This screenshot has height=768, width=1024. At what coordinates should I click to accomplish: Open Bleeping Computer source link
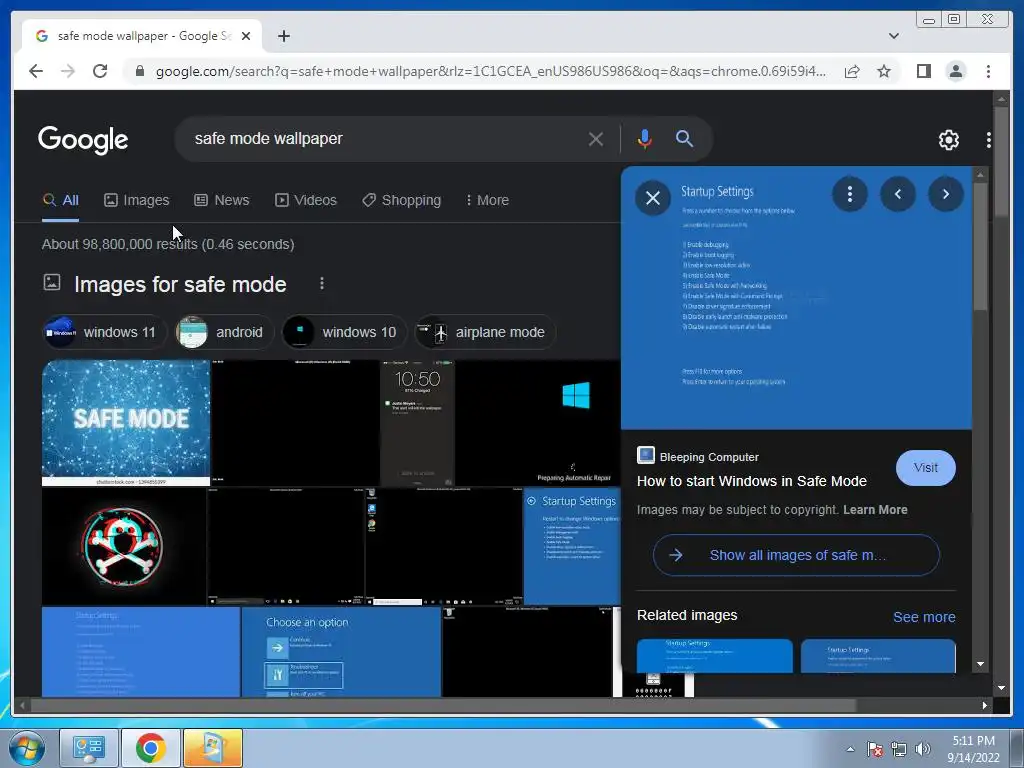pyautogui.click(x=698, y=456)
